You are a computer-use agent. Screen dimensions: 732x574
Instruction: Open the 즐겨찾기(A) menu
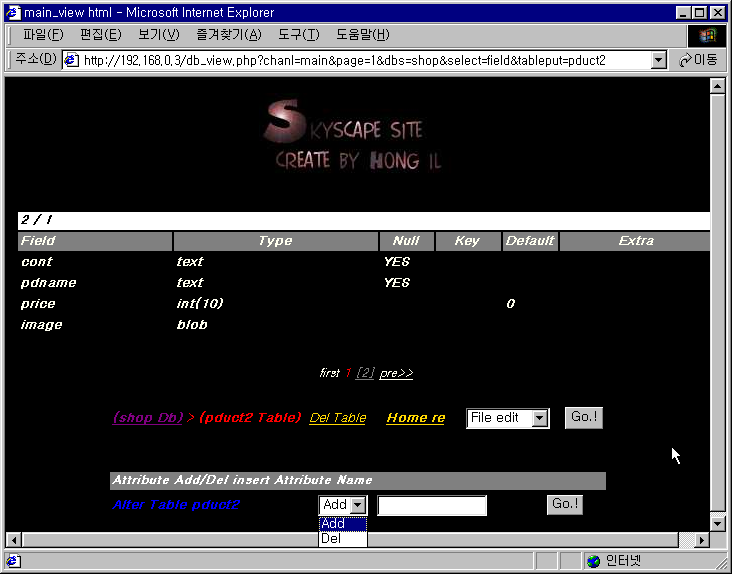[229, 35]
